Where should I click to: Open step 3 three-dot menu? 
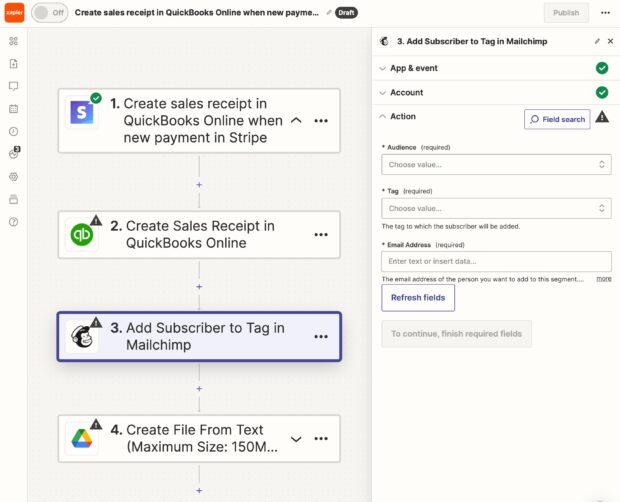[x=321, y=337]
